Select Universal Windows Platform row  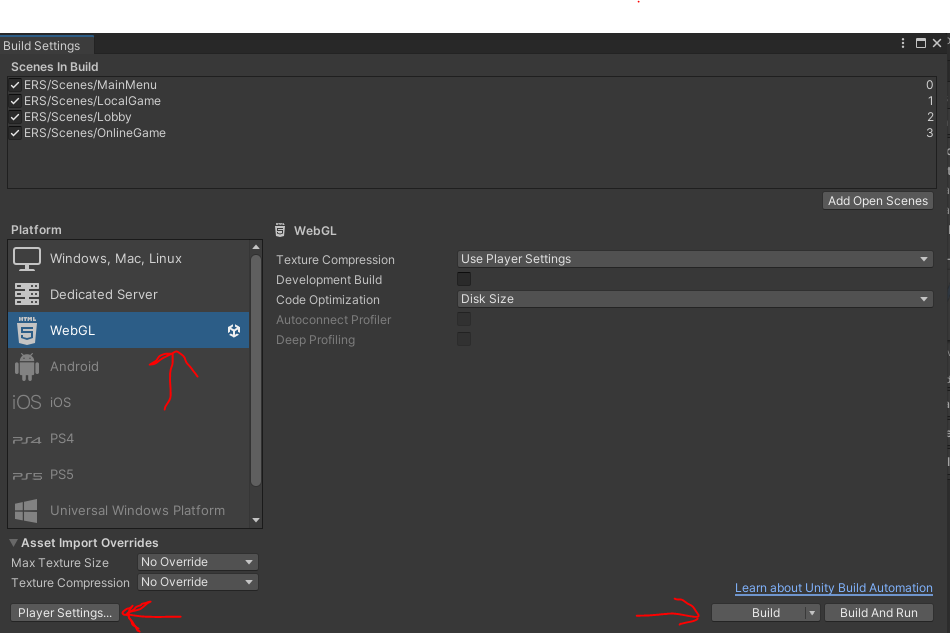[128, 511]
